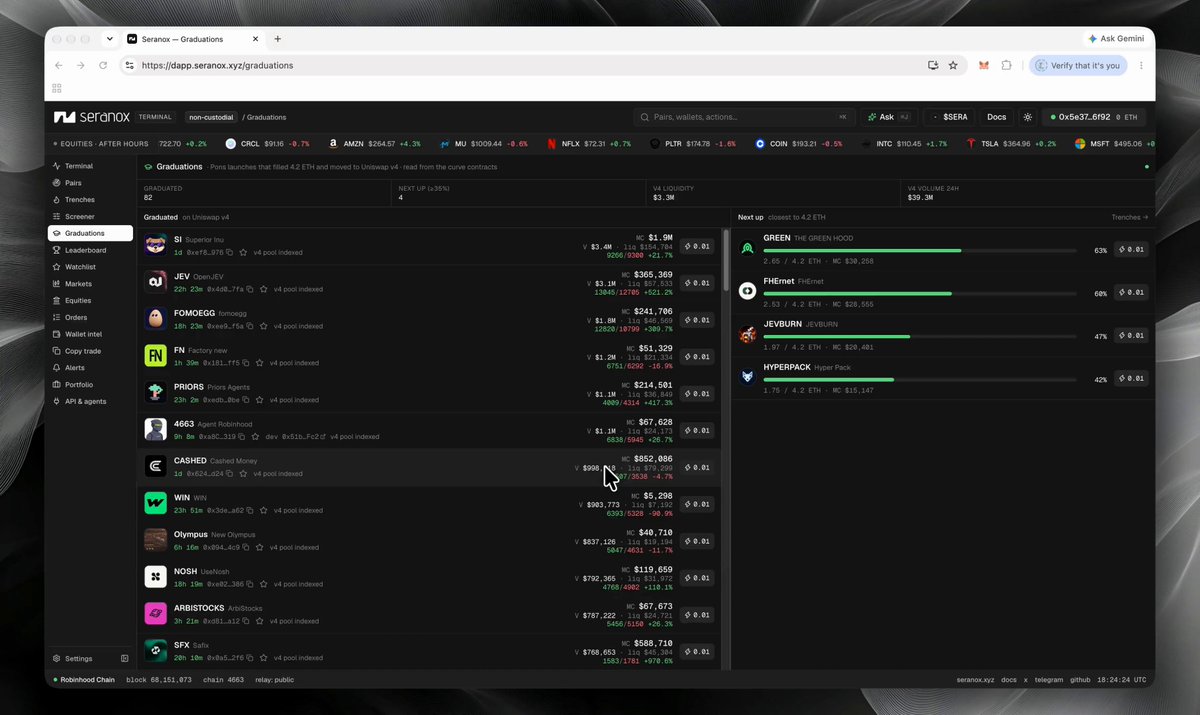Click the GREEN graduation progress bar

[920, 250]
